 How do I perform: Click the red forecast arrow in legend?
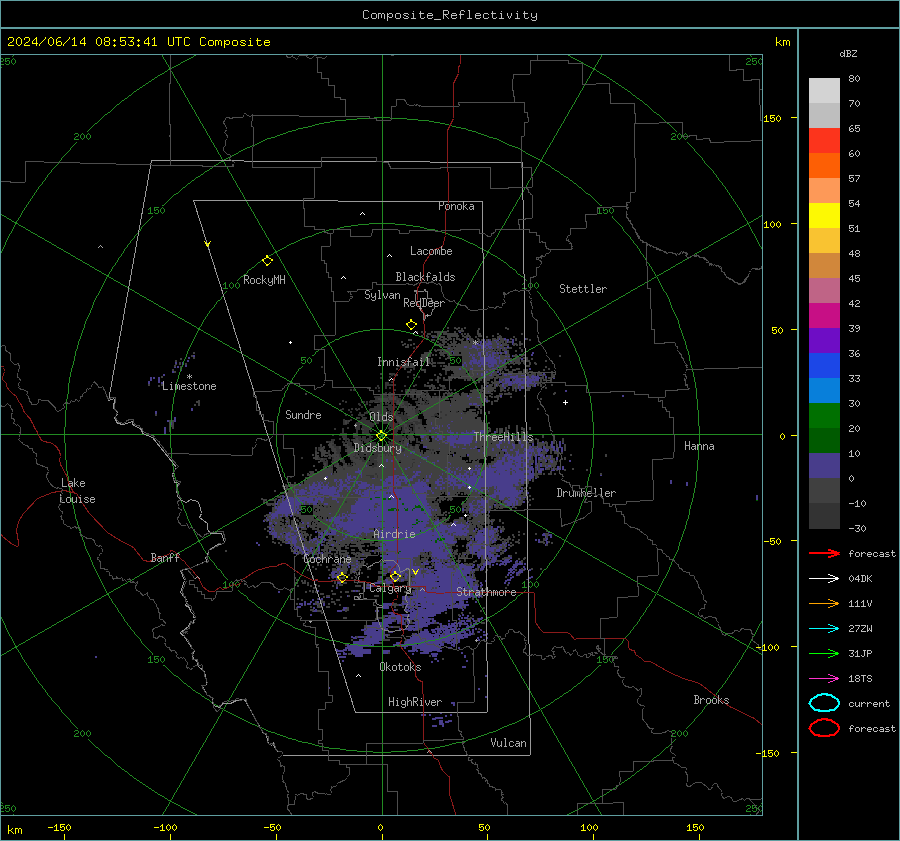pyautogui.click(x=824, y=553)
